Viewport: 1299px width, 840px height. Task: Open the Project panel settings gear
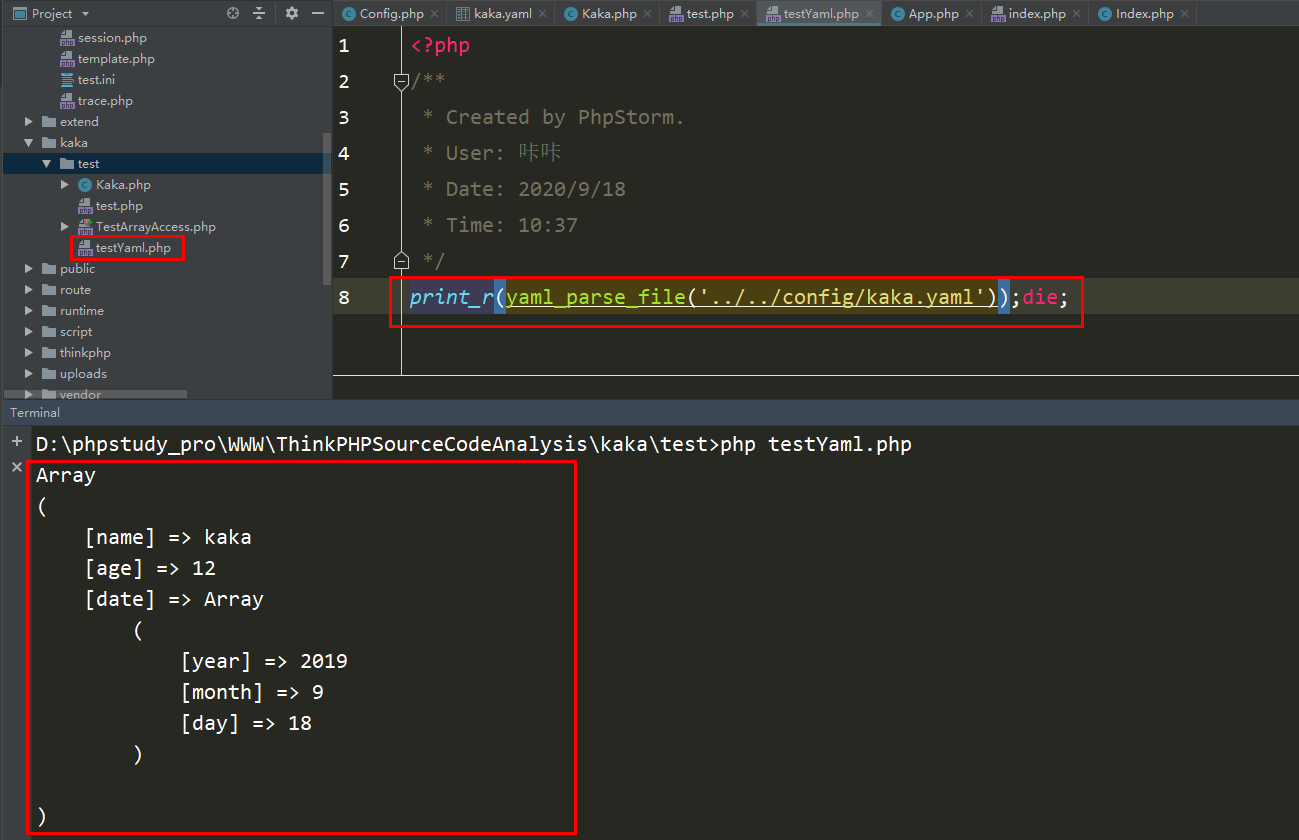pyautogui.click(x=292, y=13)
